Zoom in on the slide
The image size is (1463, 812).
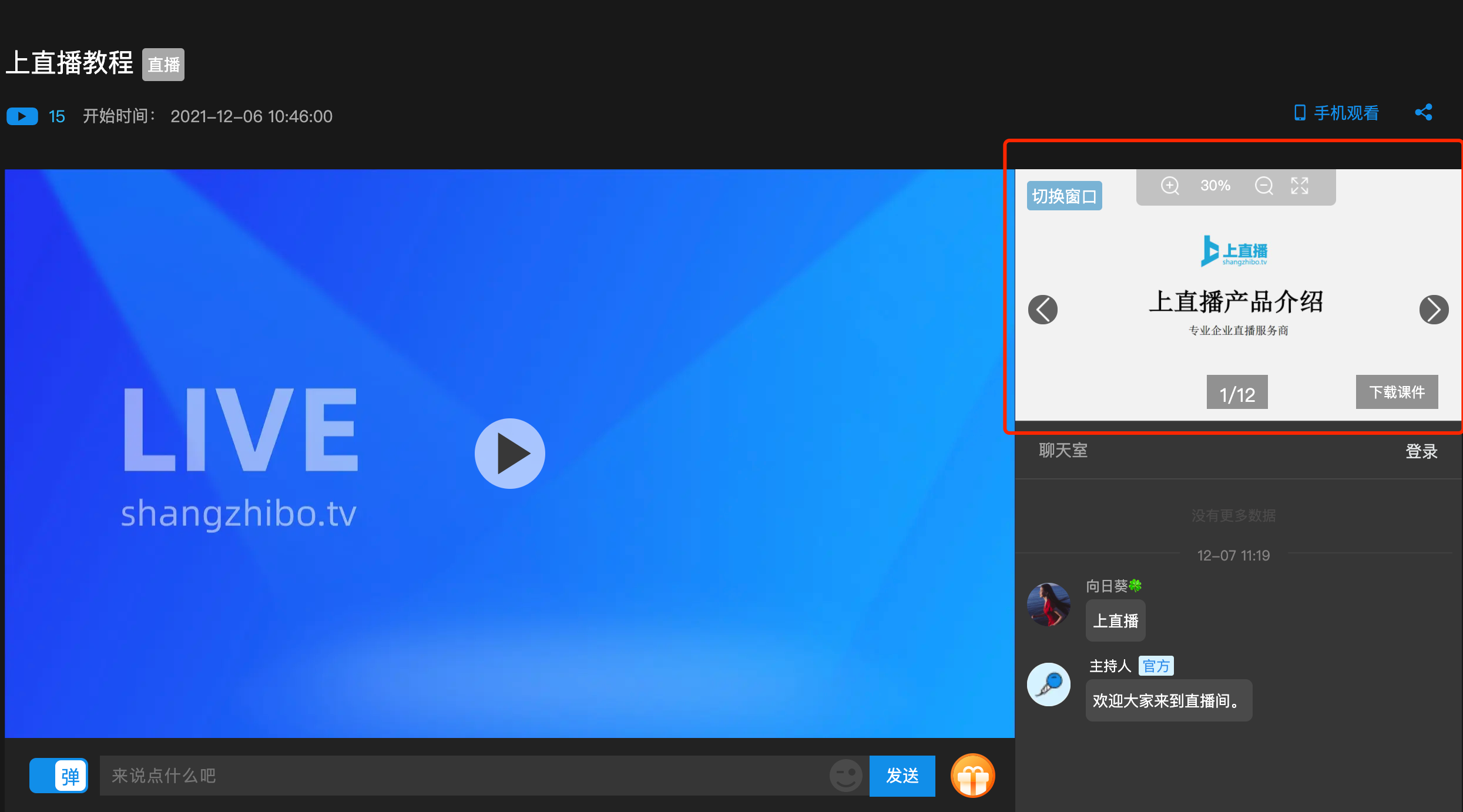point(1170,186)
